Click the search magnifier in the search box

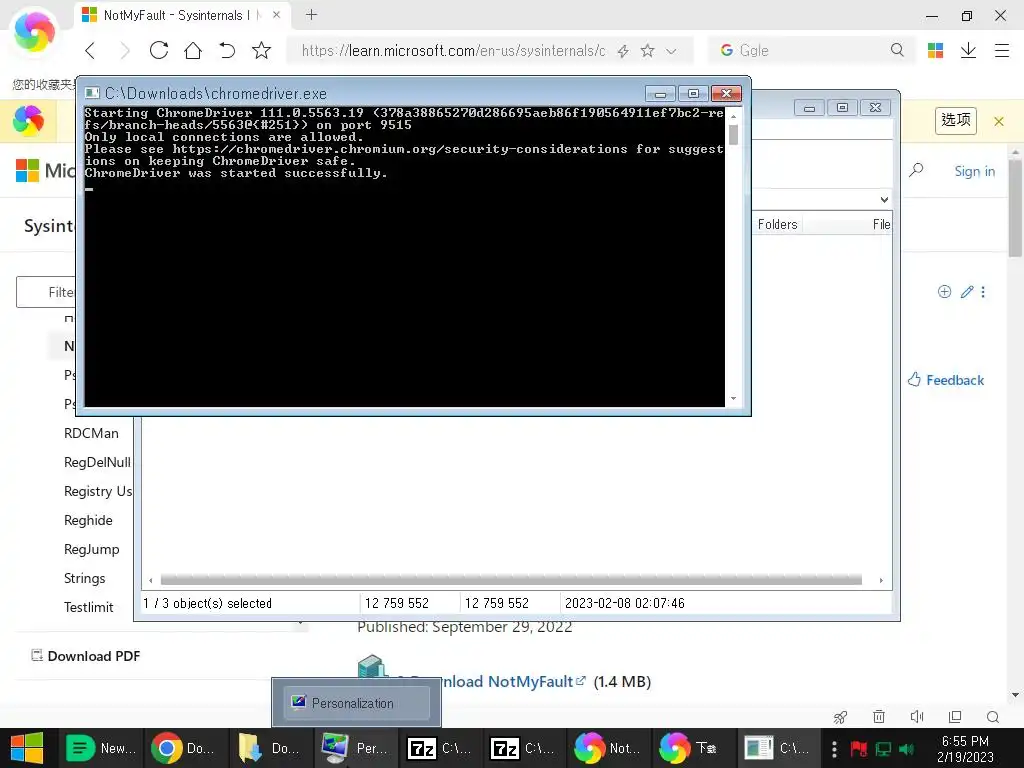click(x=897, y=50)
